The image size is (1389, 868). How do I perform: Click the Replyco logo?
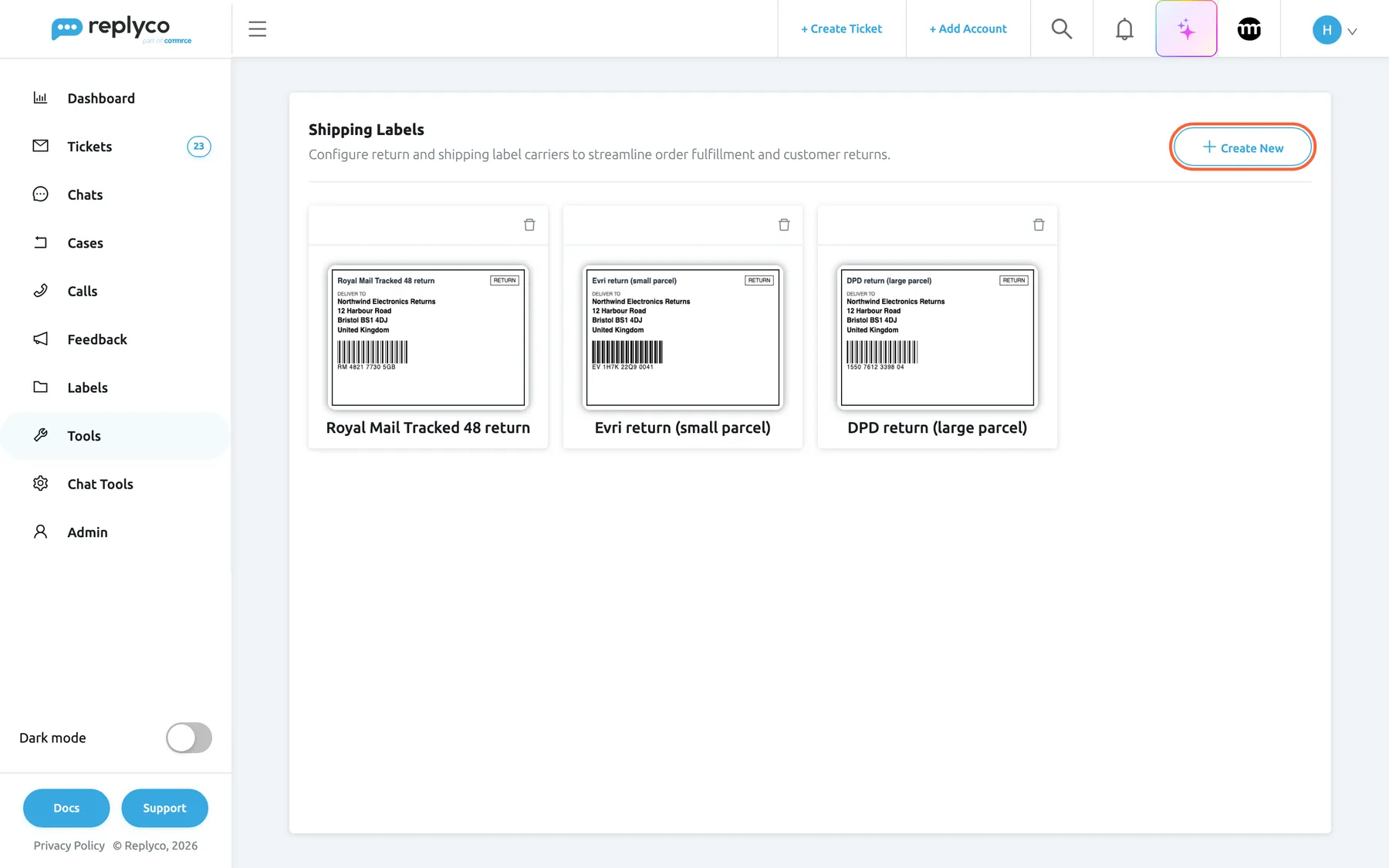pos(121,29)
